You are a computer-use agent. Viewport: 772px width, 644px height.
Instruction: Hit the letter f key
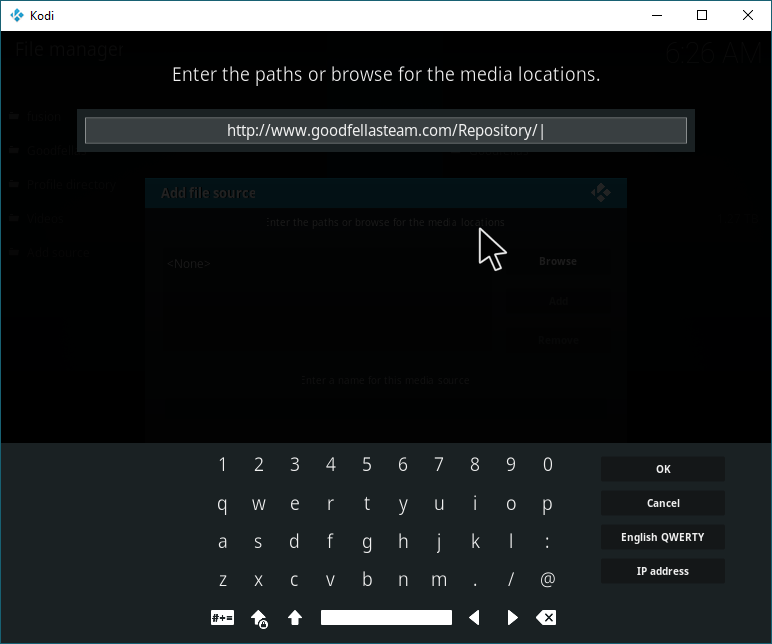coord(331,542)
